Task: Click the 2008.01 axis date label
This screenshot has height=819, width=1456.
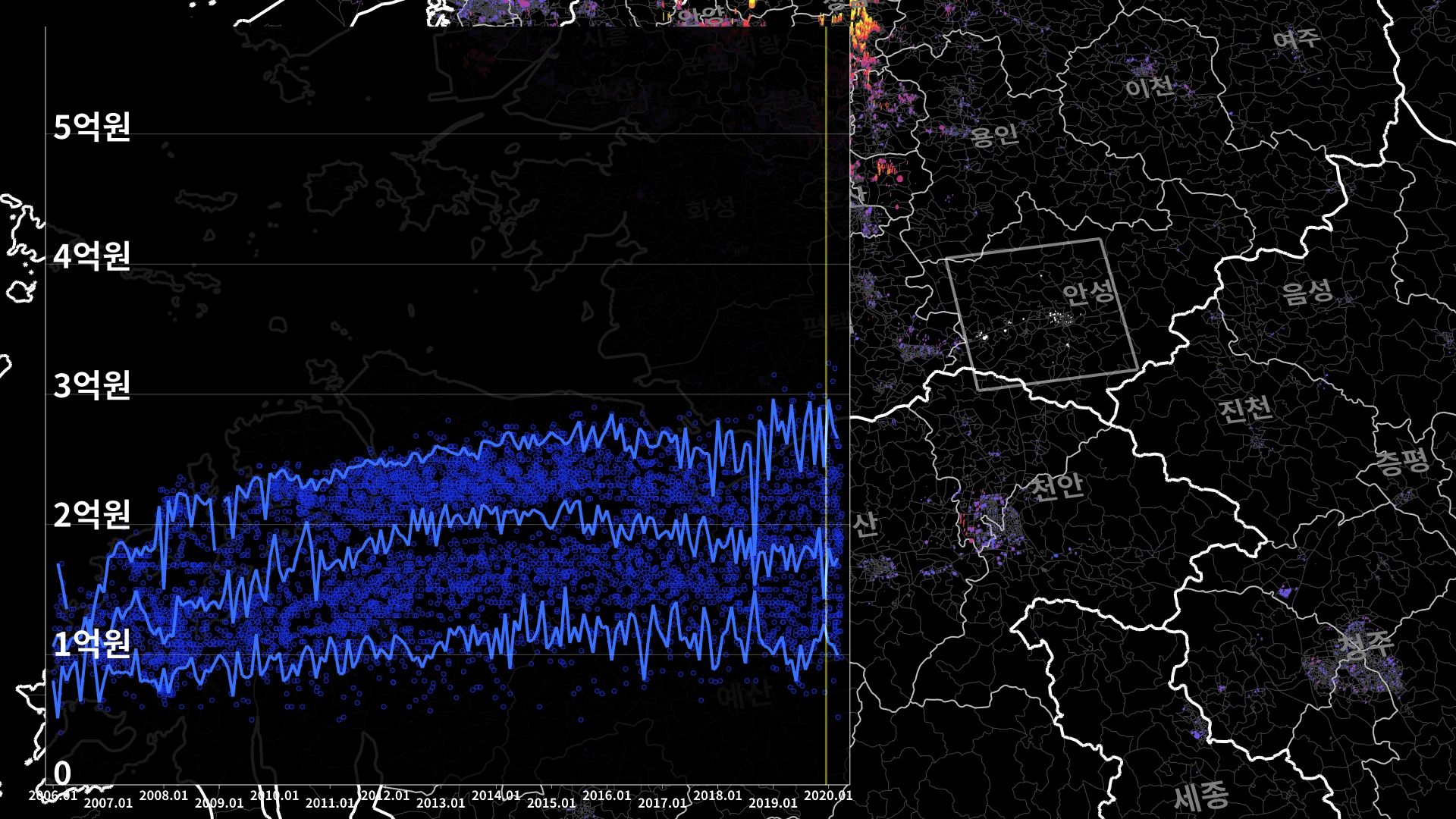Action: pyautogui.click(x=164, y=795)
